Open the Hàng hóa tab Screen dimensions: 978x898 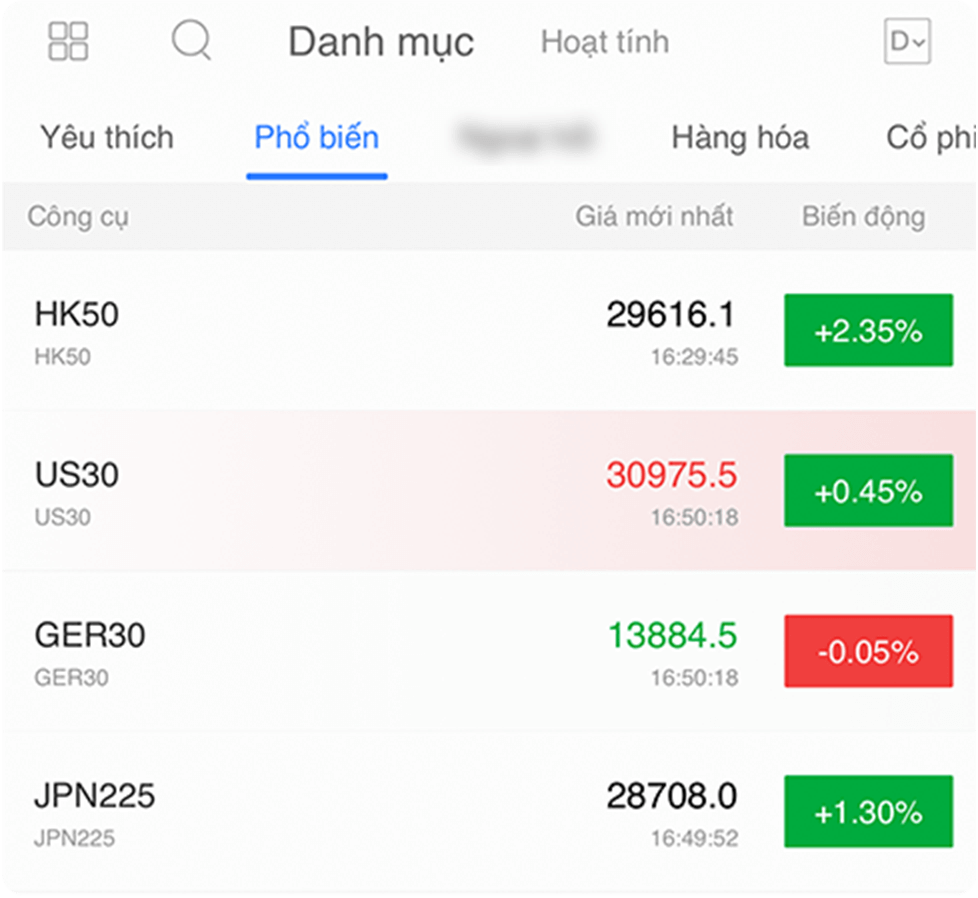click(x=739, y=137)
